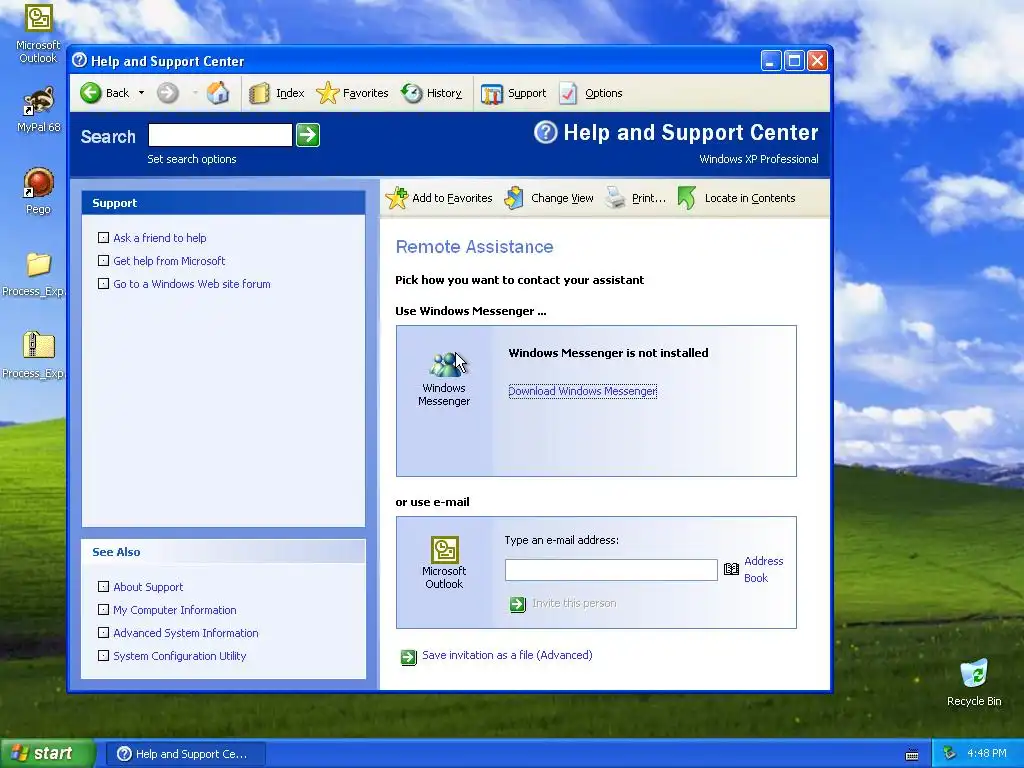Open the Start menu
Viewport: 1024px width, 768px height.
click(48, 753)
